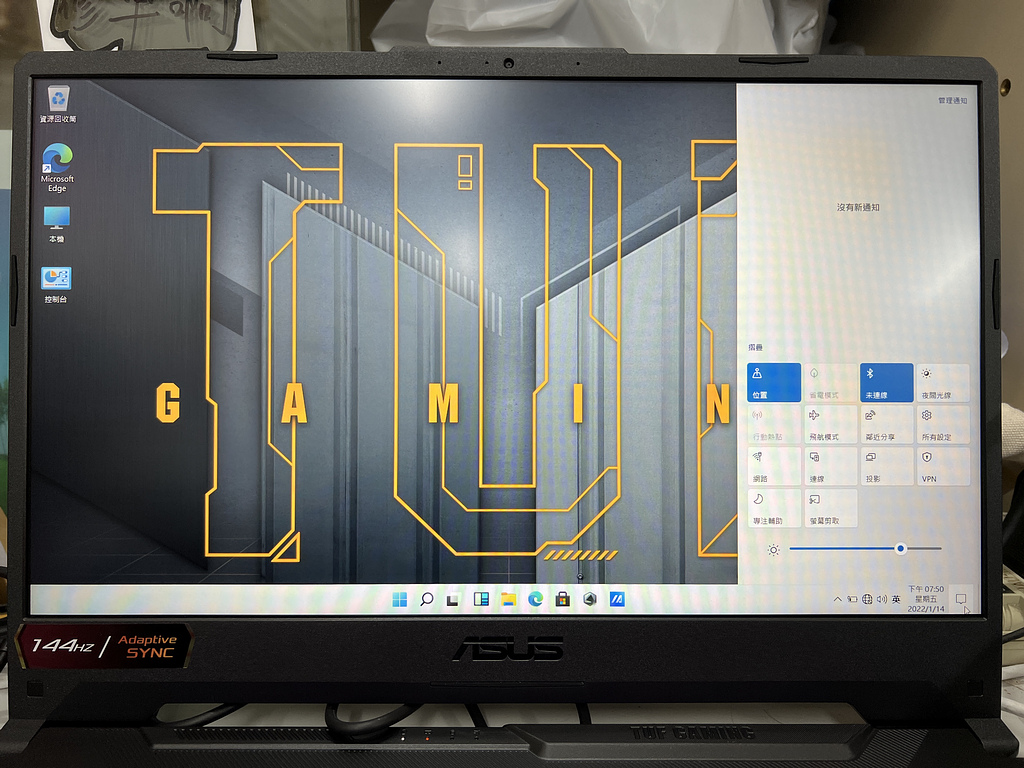Open the 控制台 (Control Panel) desktop icon

pyautogui.click(x=56, y=285)
